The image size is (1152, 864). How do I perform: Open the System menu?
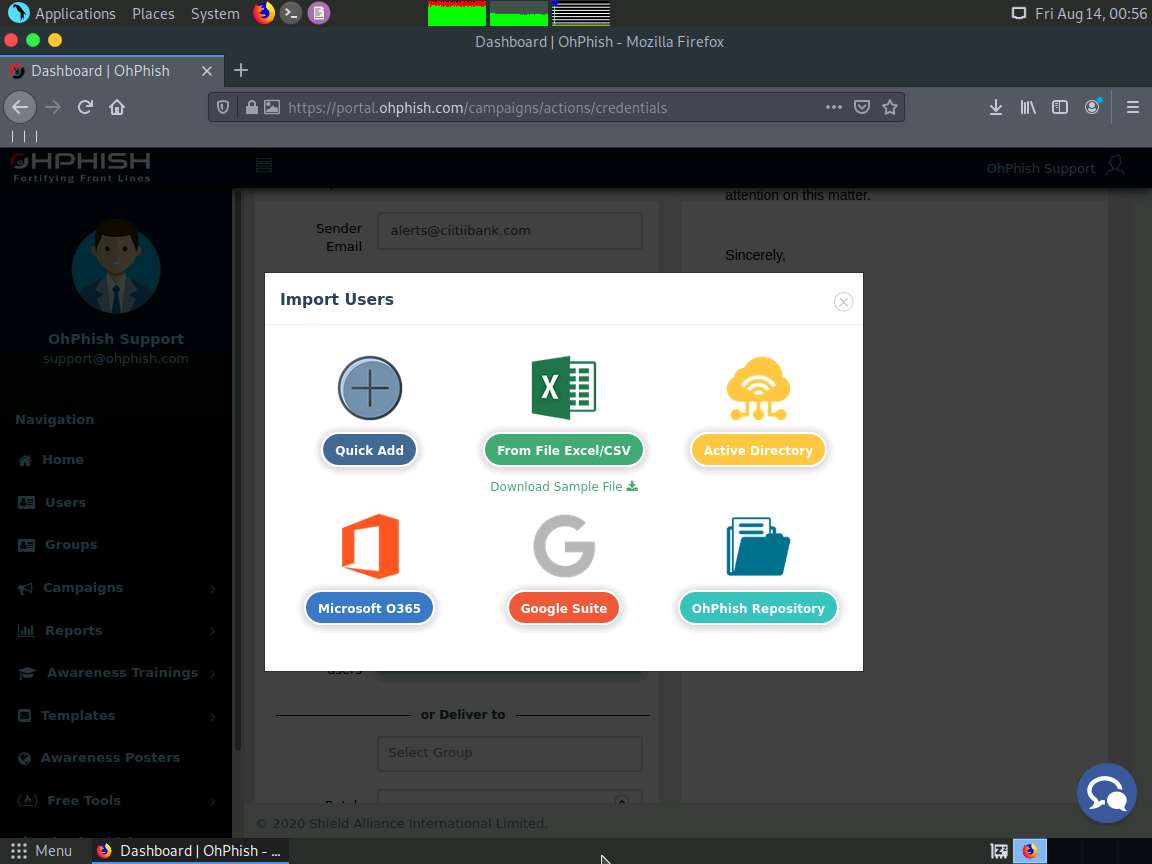tap(215, 13)
